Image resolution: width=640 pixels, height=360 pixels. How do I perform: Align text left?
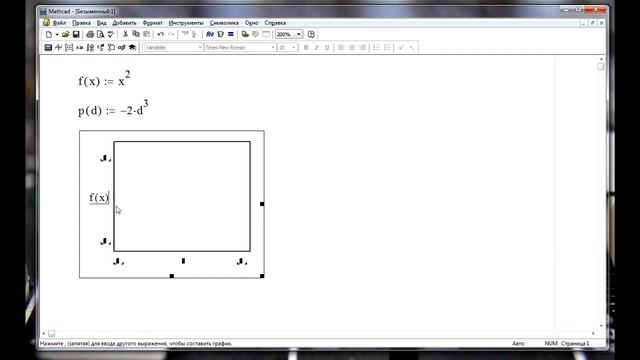click(x=341, y=48)
